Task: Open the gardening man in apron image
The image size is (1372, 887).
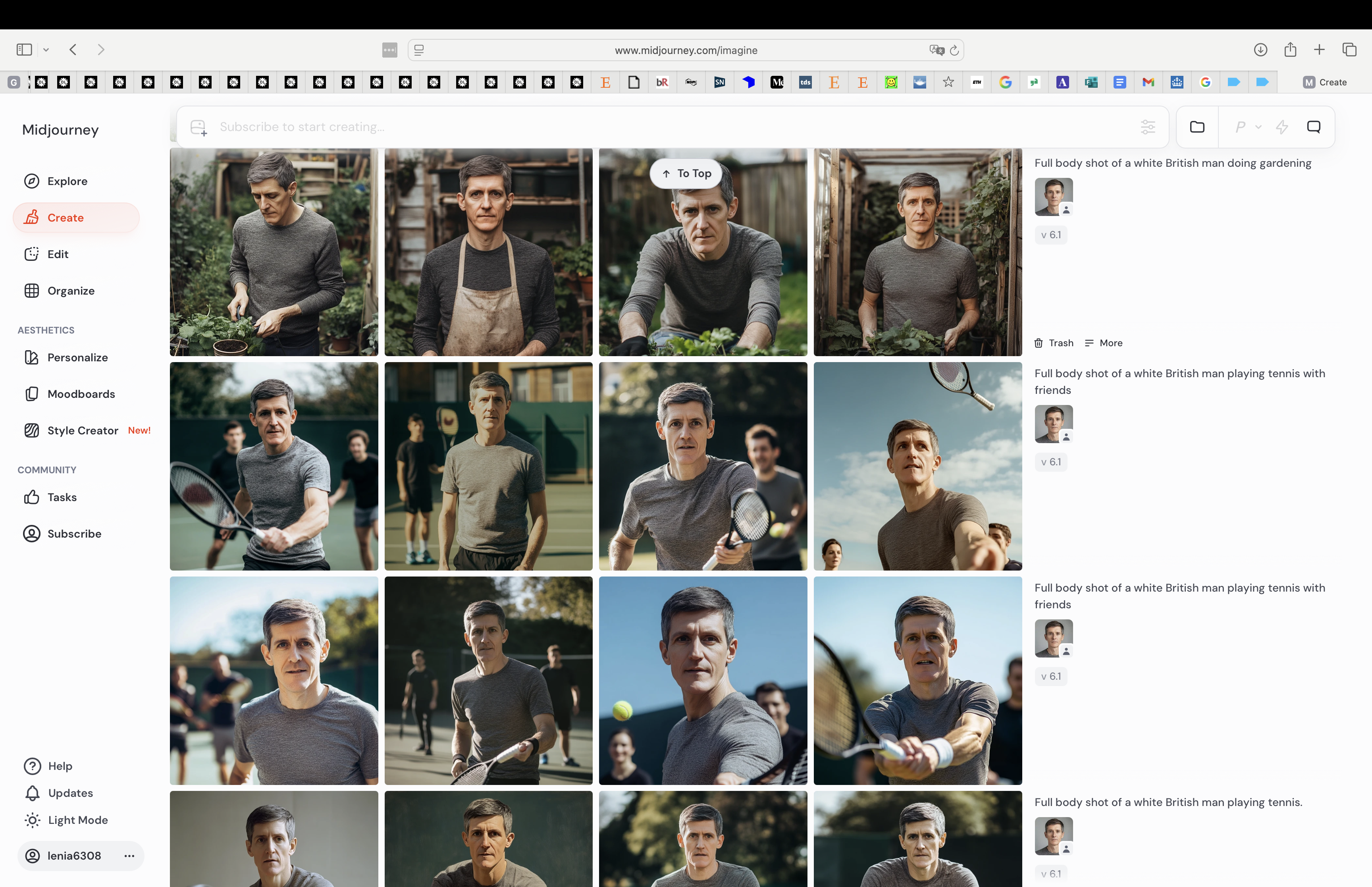Action: tap(488, 252)
